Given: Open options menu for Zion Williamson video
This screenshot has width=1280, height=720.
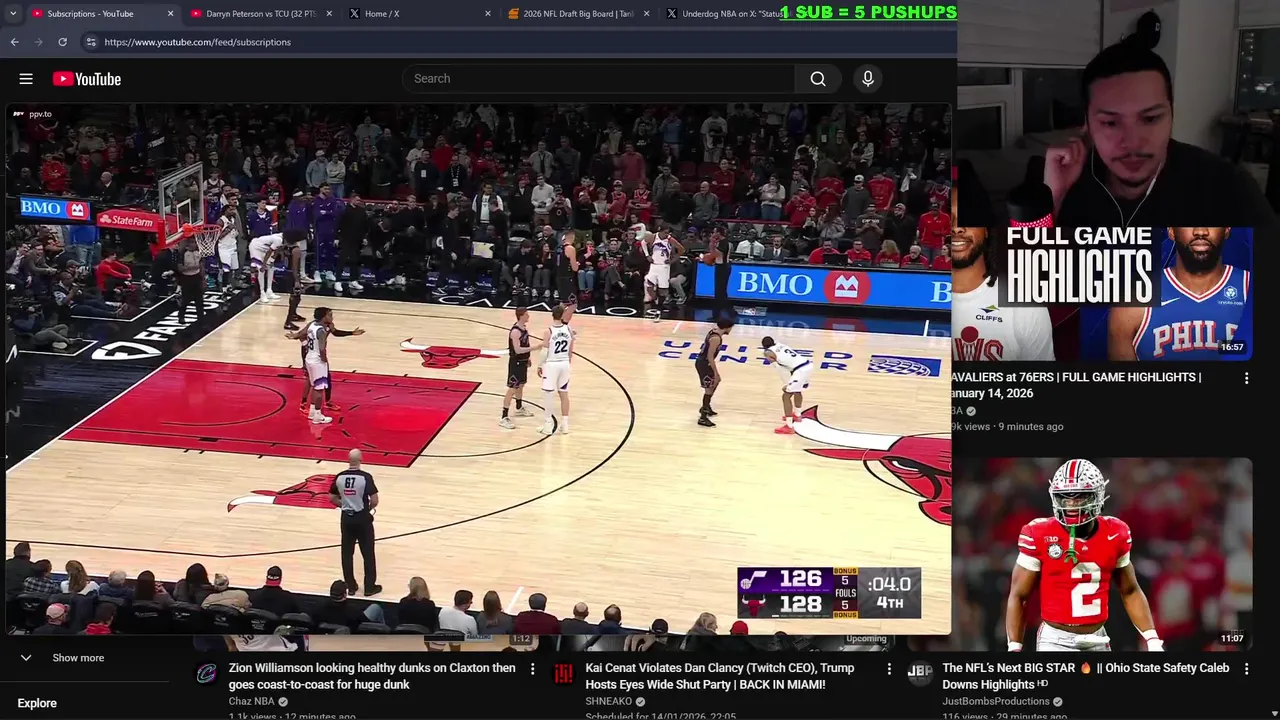Looking at the screenshot, I should (532, 668).
